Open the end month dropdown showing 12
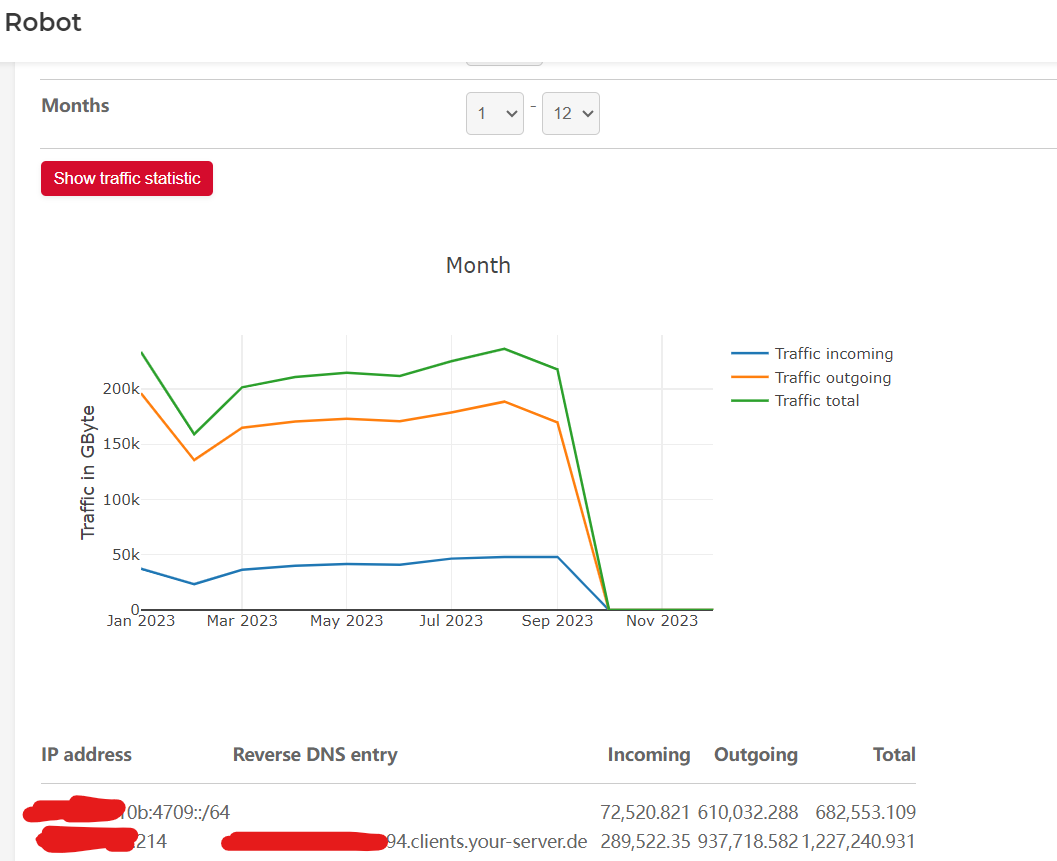1057x861 pixels. pyautogui.click(x=570, y=114)
